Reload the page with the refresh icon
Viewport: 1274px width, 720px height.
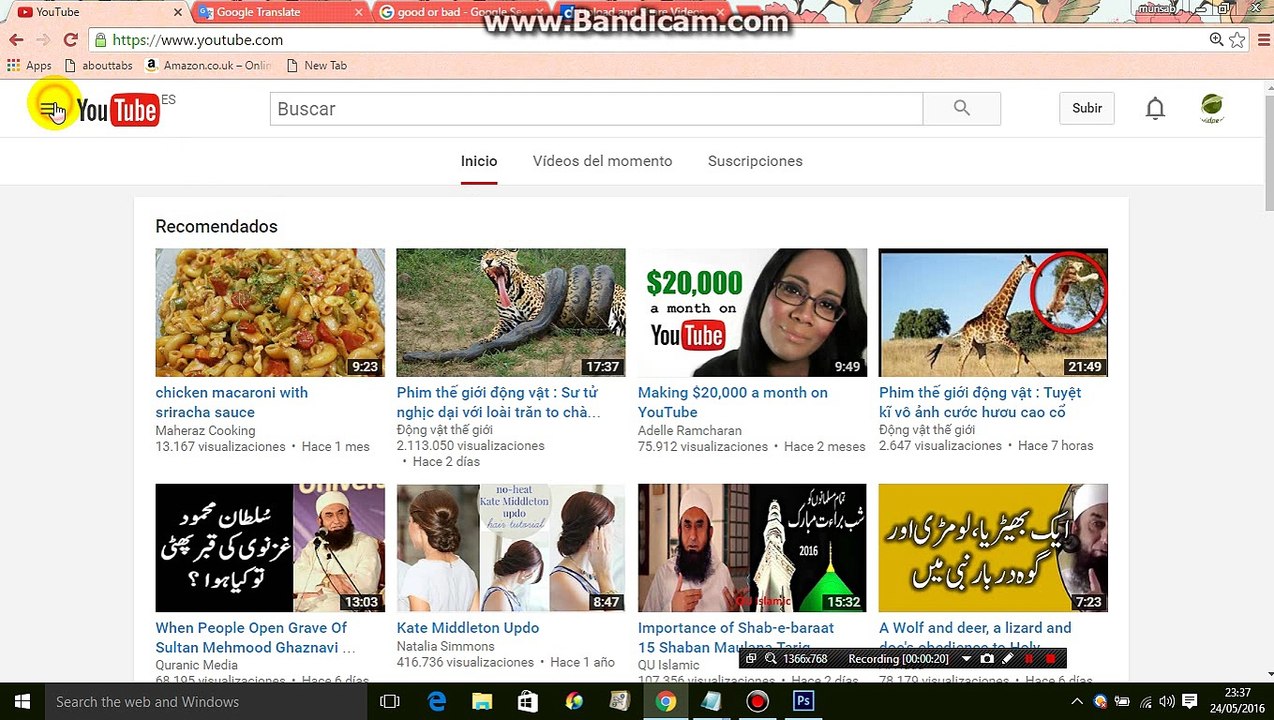pos(70,40)
